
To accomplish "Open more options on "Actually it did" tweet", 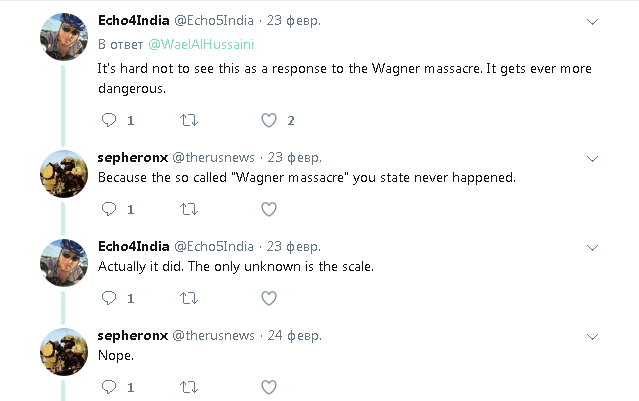I will [x=592, y=248].
